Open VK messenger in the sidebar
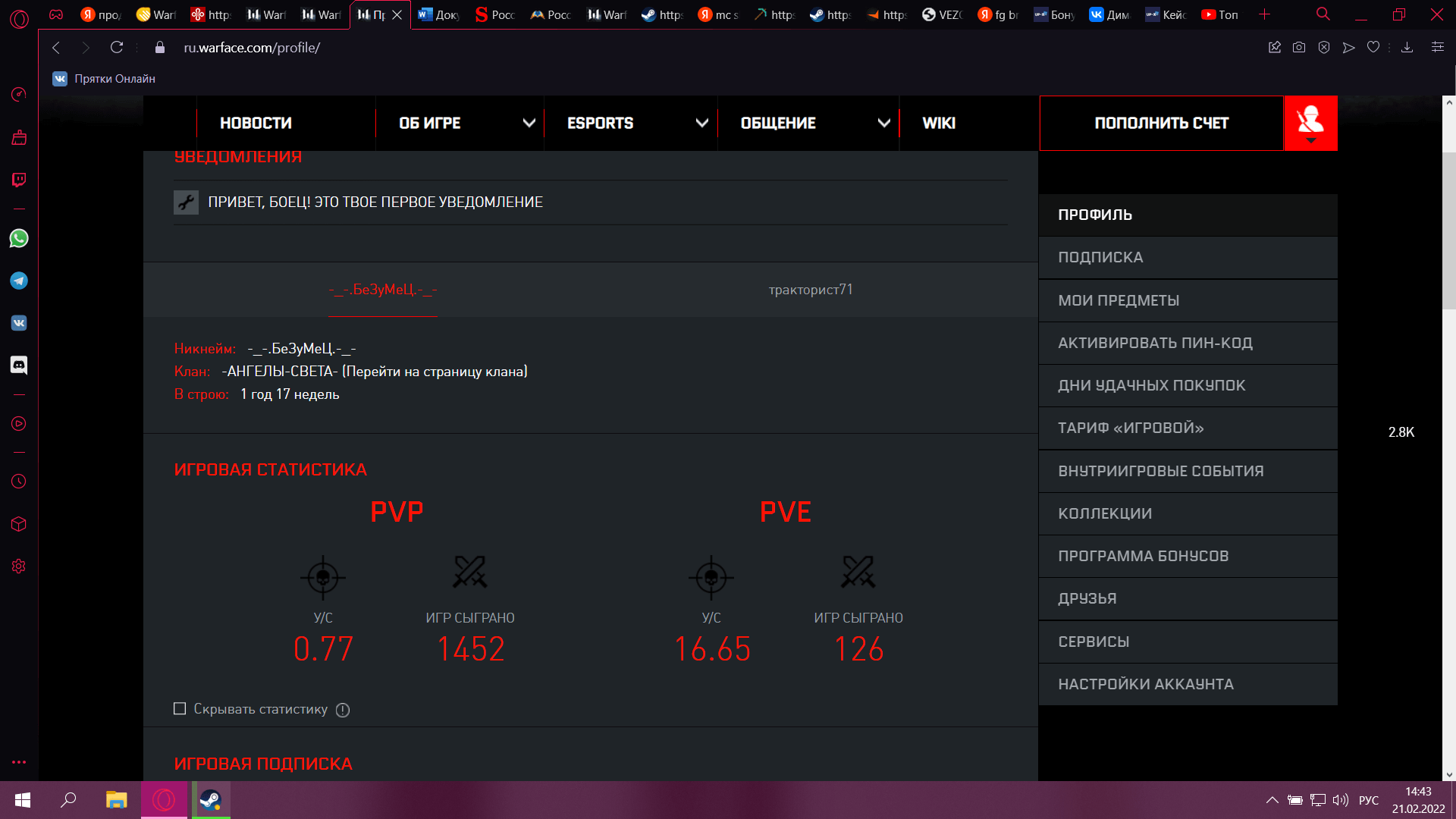1456x819 pixels. pyautogui.click(x=19, y=323)
